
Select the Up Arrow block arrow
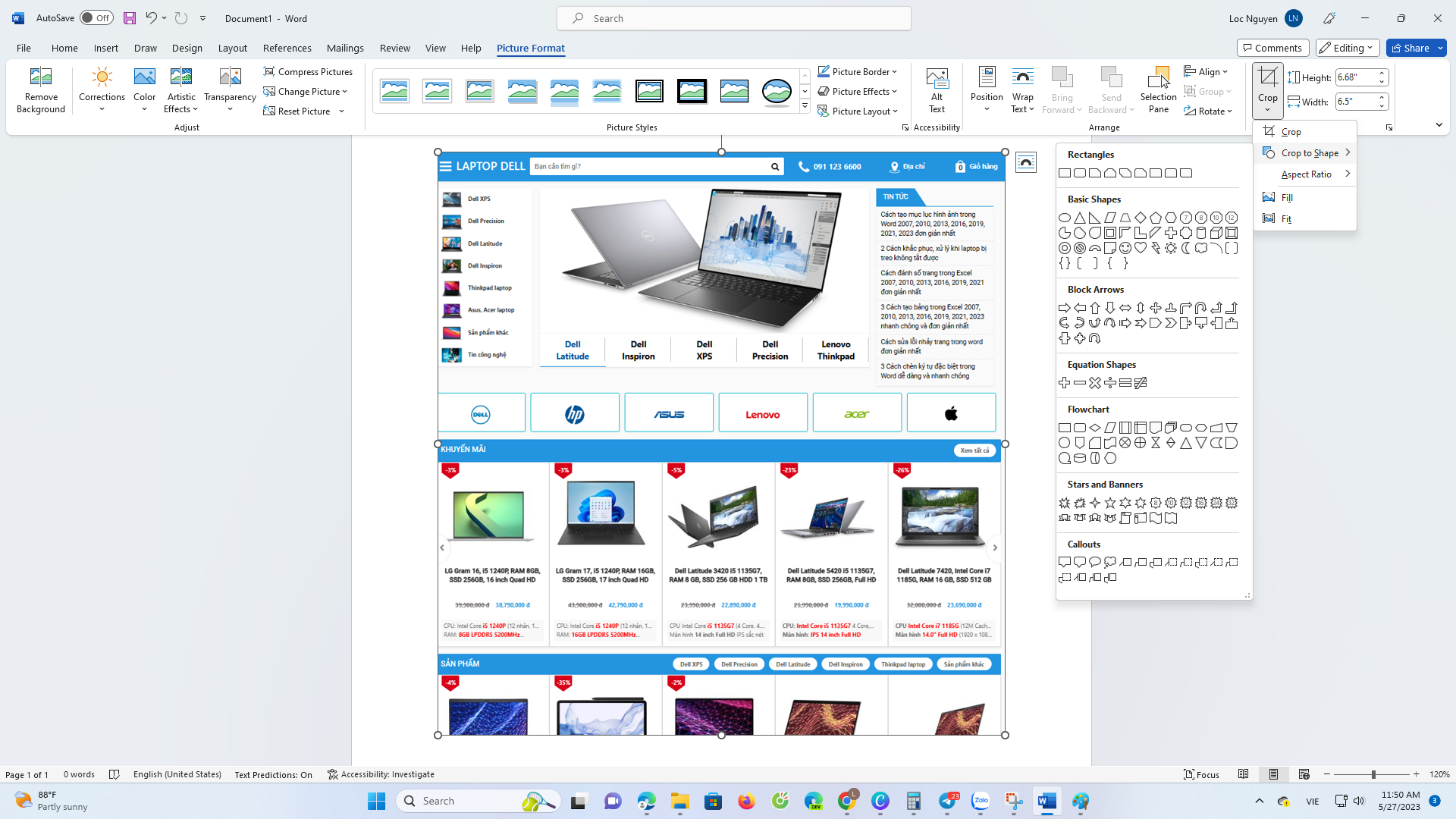[1095, 308]
